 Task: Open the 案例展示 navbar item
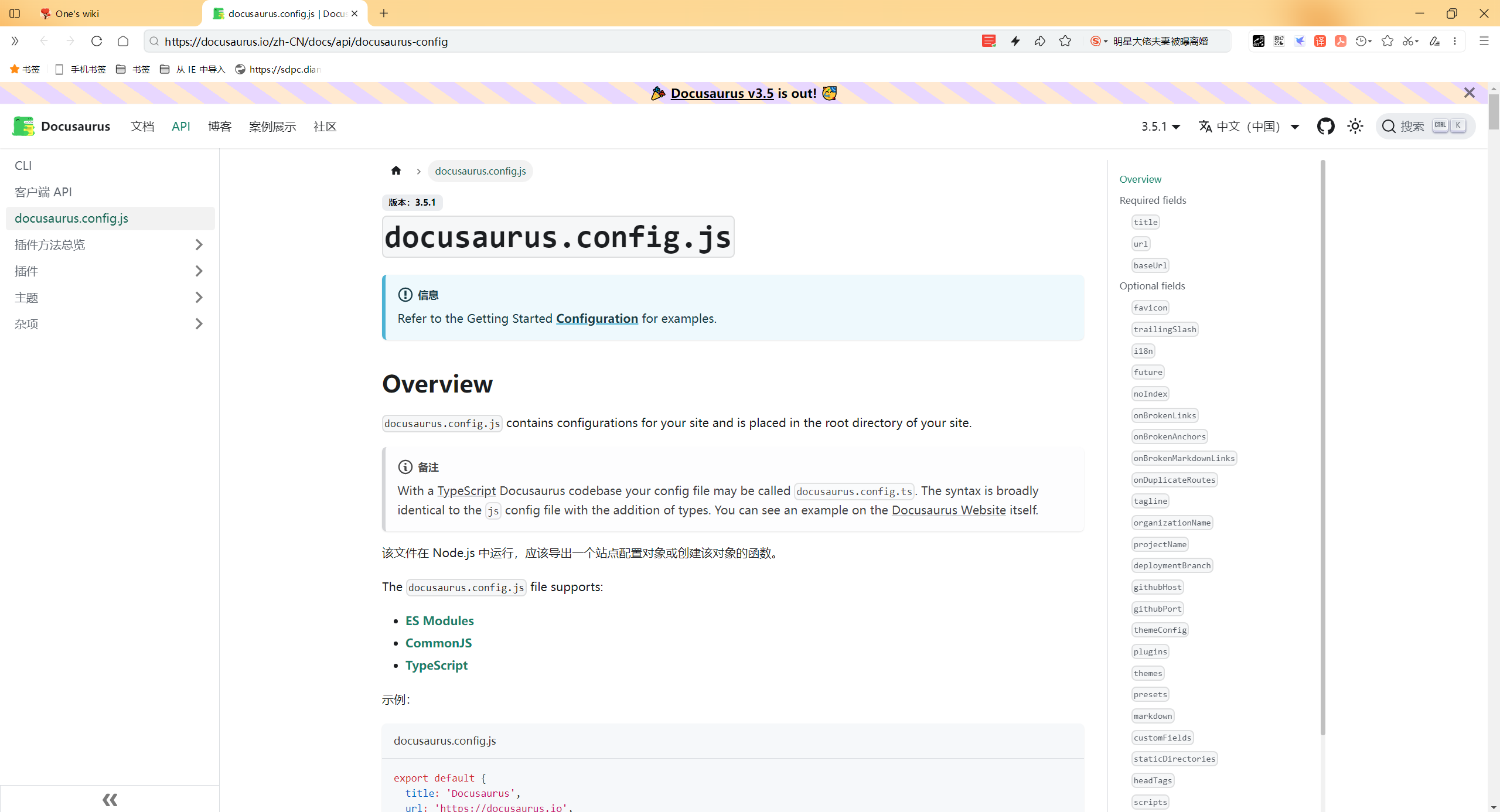(x=272, y=127)
